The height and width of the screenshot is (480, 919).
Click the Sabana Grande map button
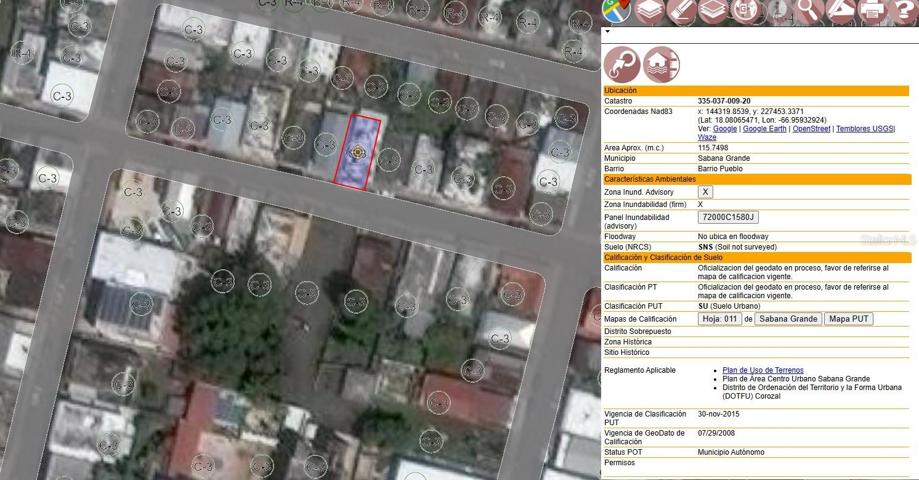788,319
